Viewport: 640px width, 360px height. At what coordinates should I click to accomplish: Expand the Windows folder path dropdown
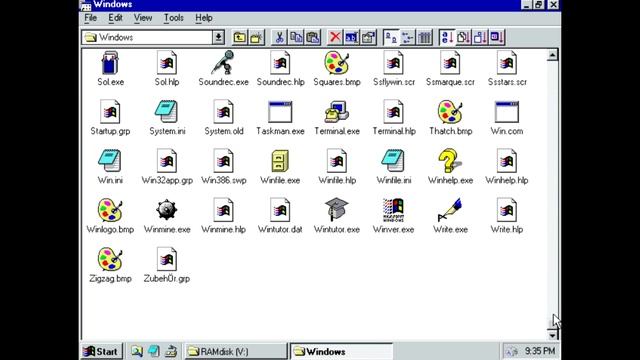(x=218, y=38)
